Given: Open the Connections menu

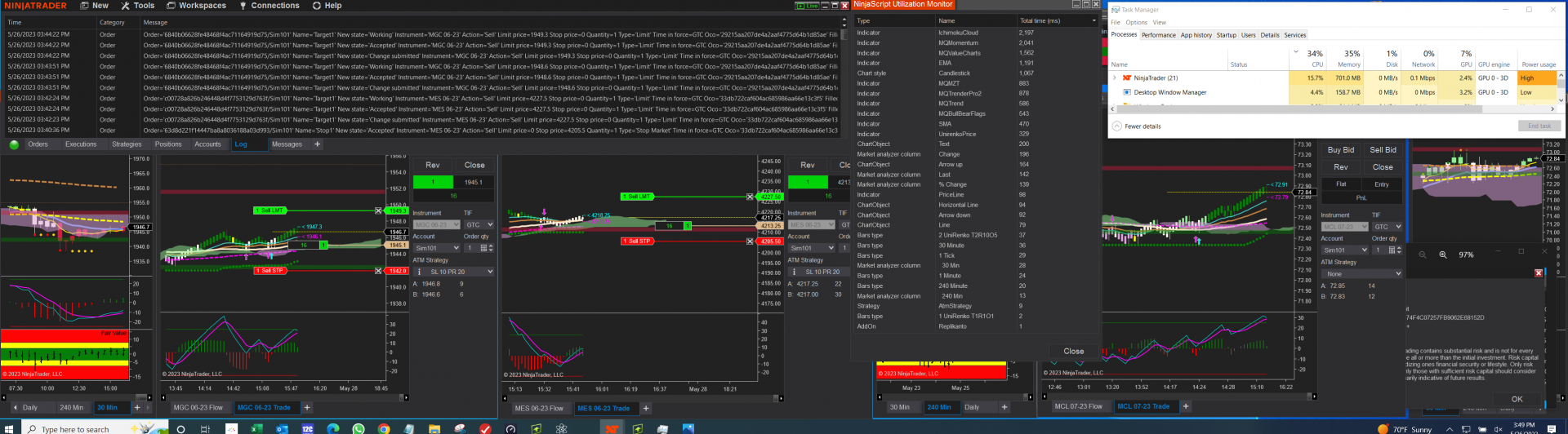Looking at the screenshot, I should click(x=269, y=6).
